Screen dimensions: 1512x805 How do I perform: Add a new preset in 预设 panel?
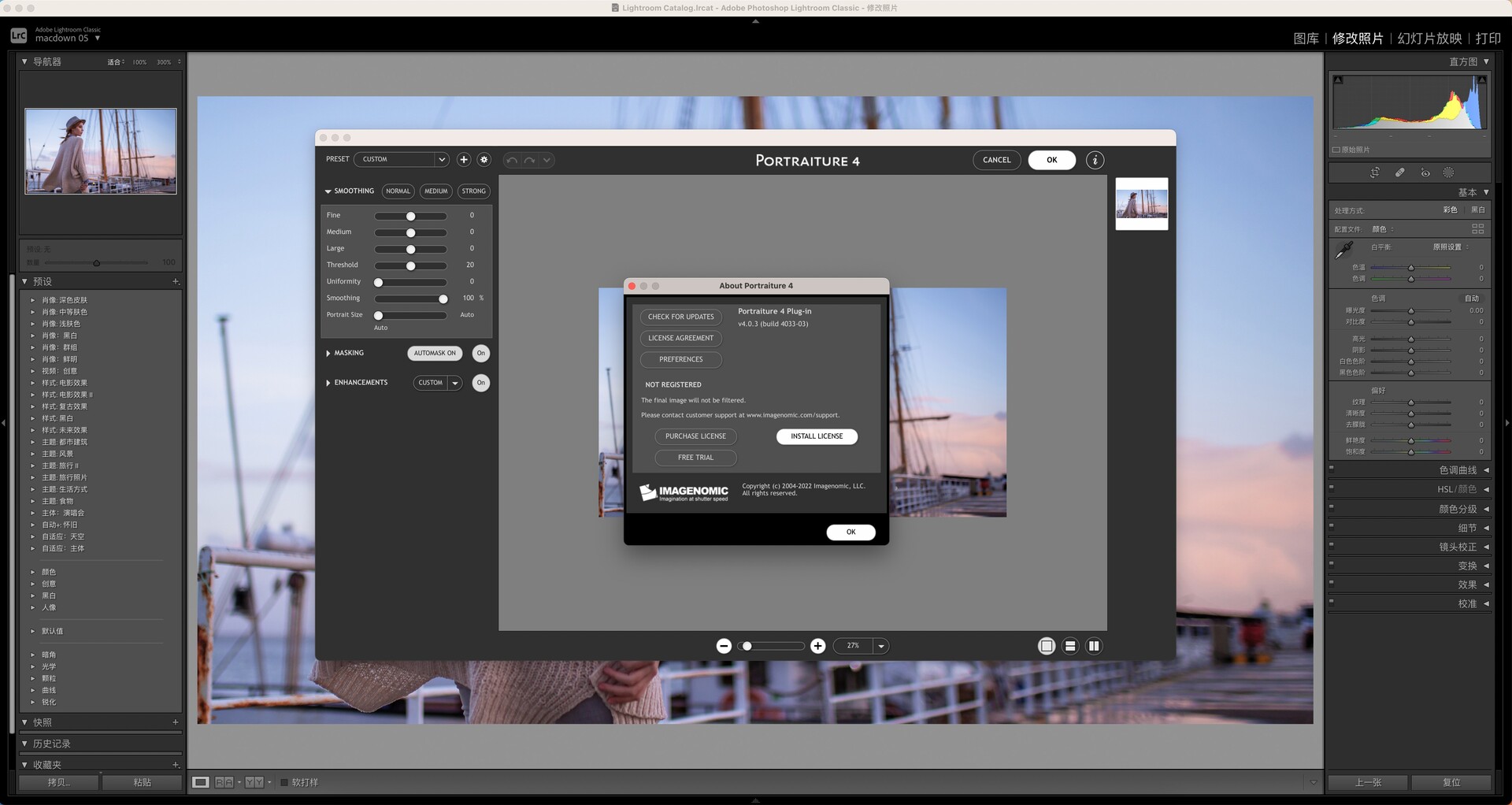[x=176, y=281]
